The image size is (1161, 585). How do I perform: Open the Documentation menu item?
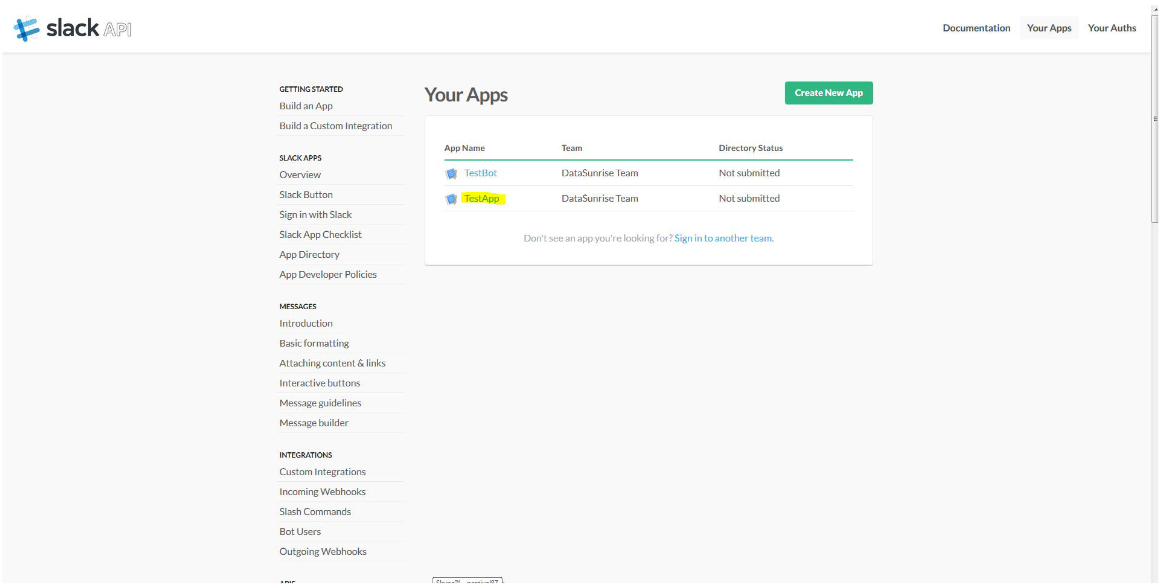tap(976, 28)
